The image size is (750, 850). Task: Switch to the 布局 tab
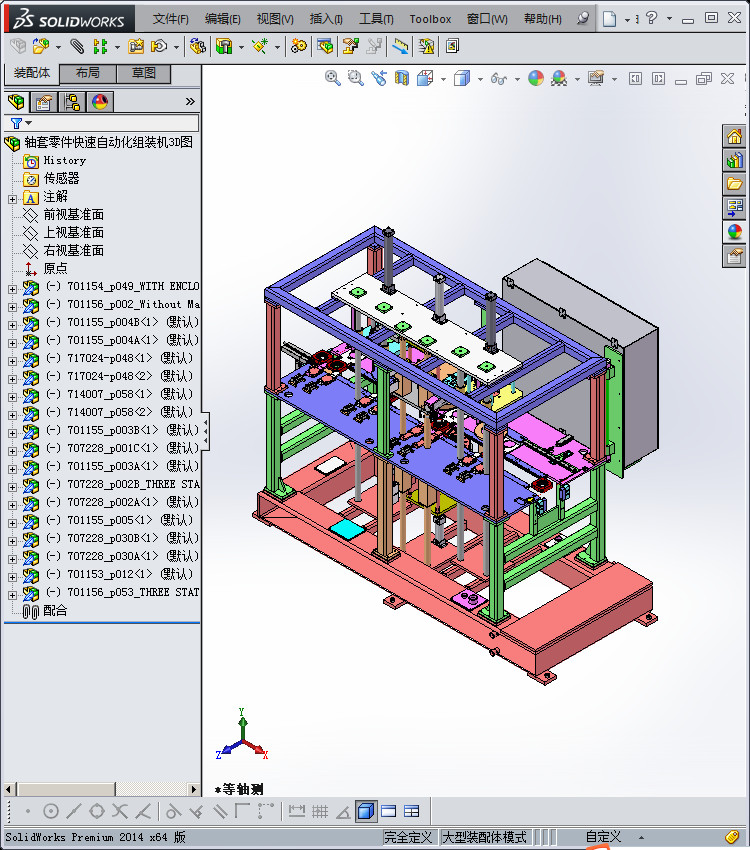click(x=87, y=73)
